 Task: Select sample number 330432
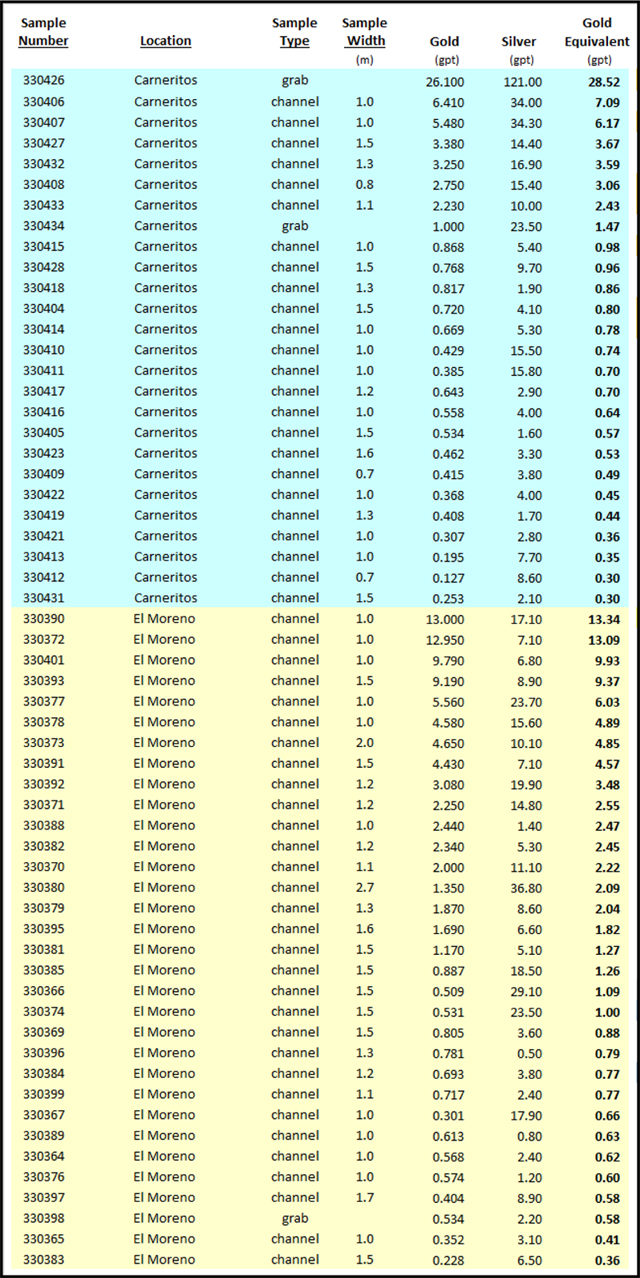click(44, 163)
